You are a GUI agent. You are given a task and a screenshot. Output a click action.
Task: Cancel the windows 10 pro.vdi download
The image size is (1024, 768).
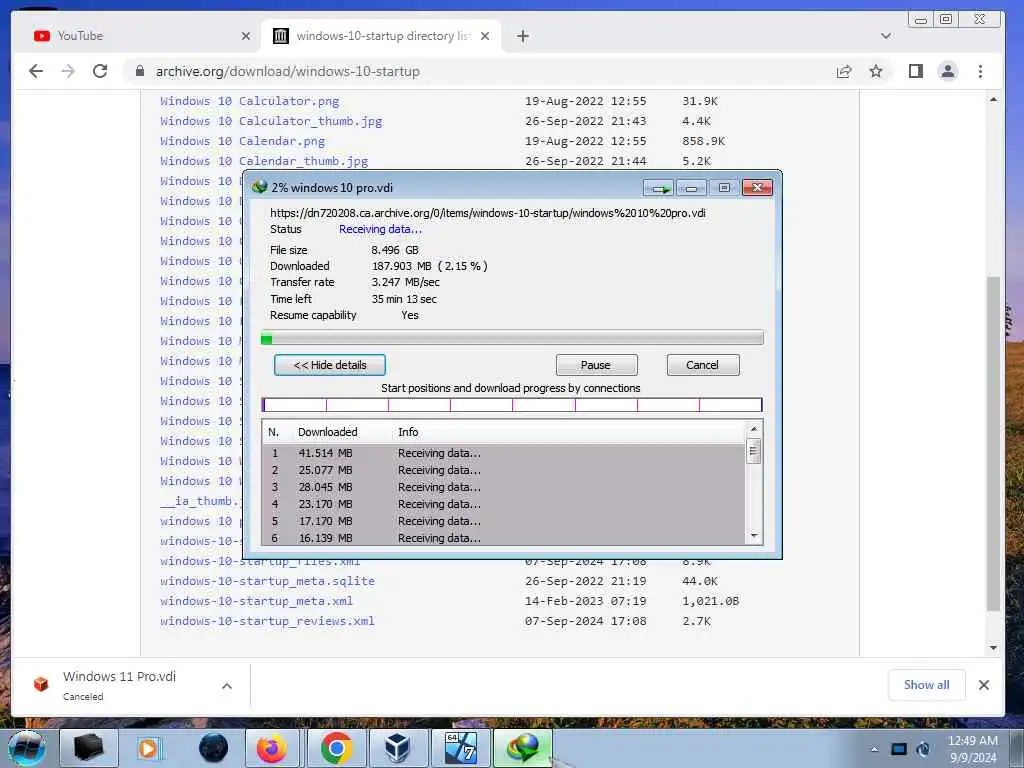tap(703, 365)
